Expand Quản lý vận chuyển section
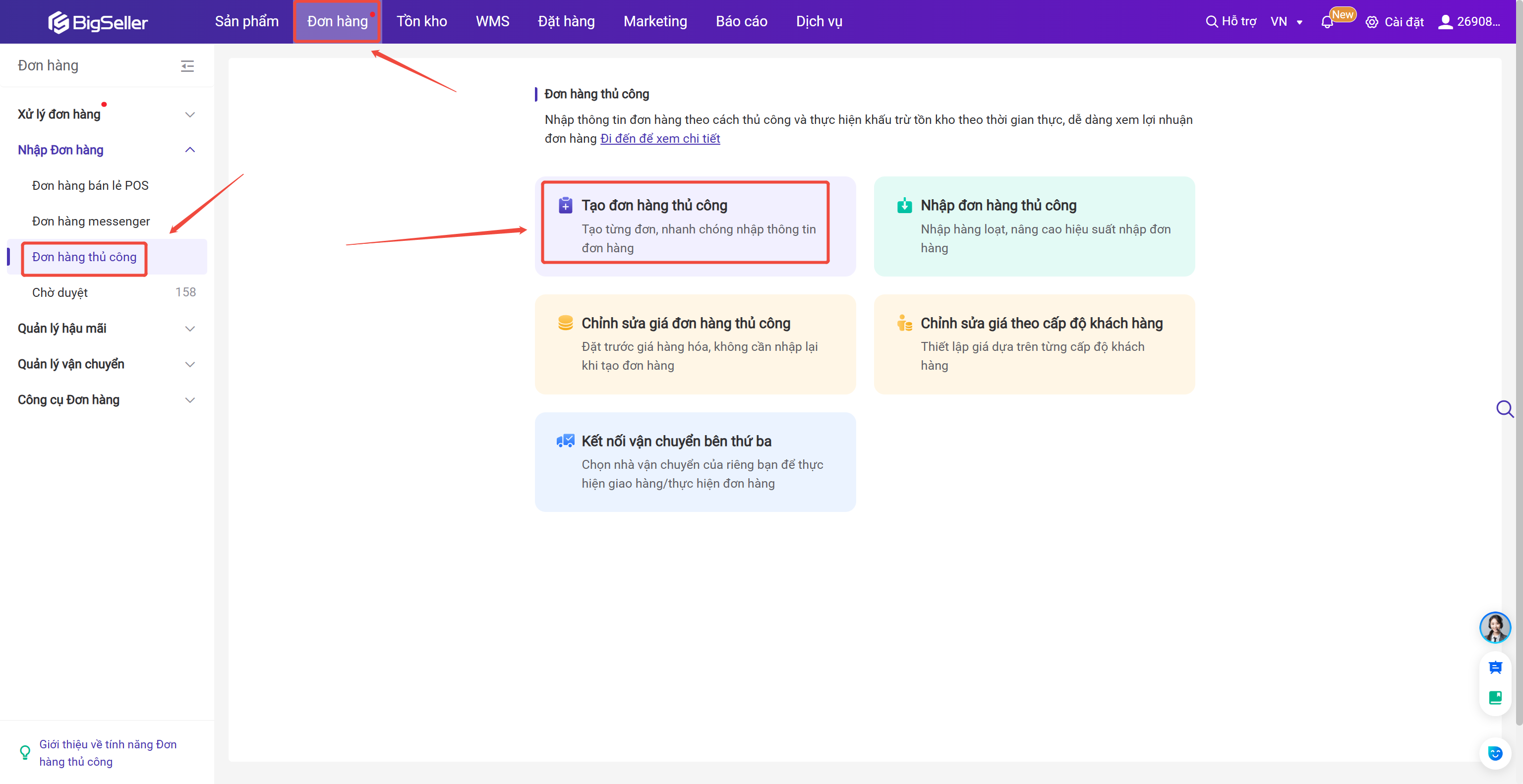 point(190,365)
